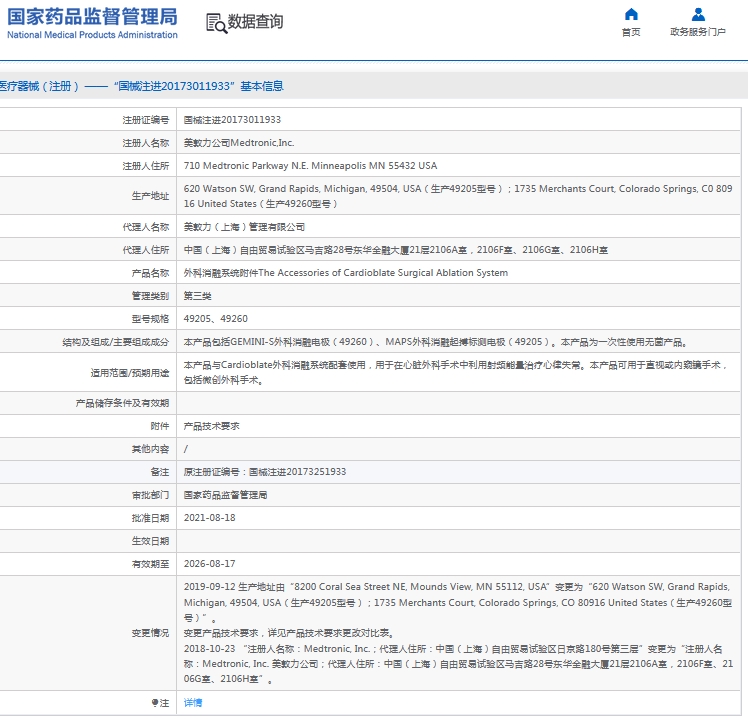Click the 政务服务门户 text label
This screenshot has width=748, height=719.
(x=698, y=32)
